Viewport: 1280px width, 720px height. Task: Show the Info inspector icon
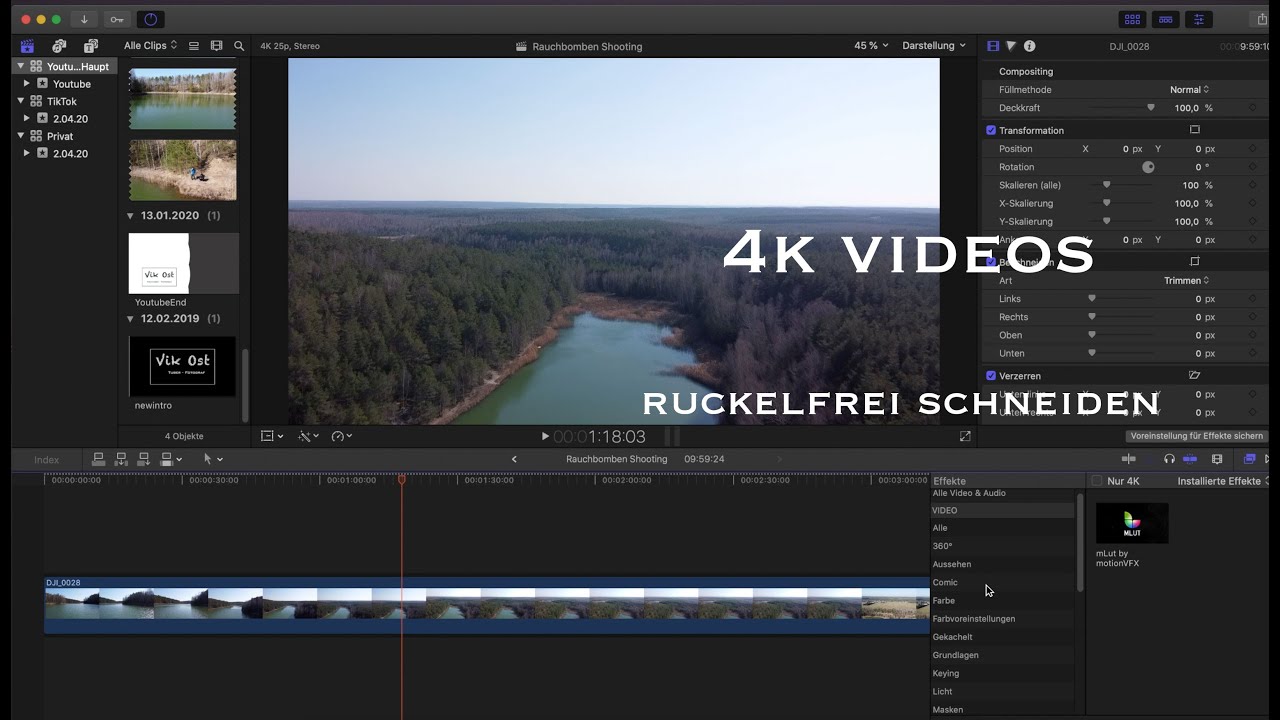1030,46
